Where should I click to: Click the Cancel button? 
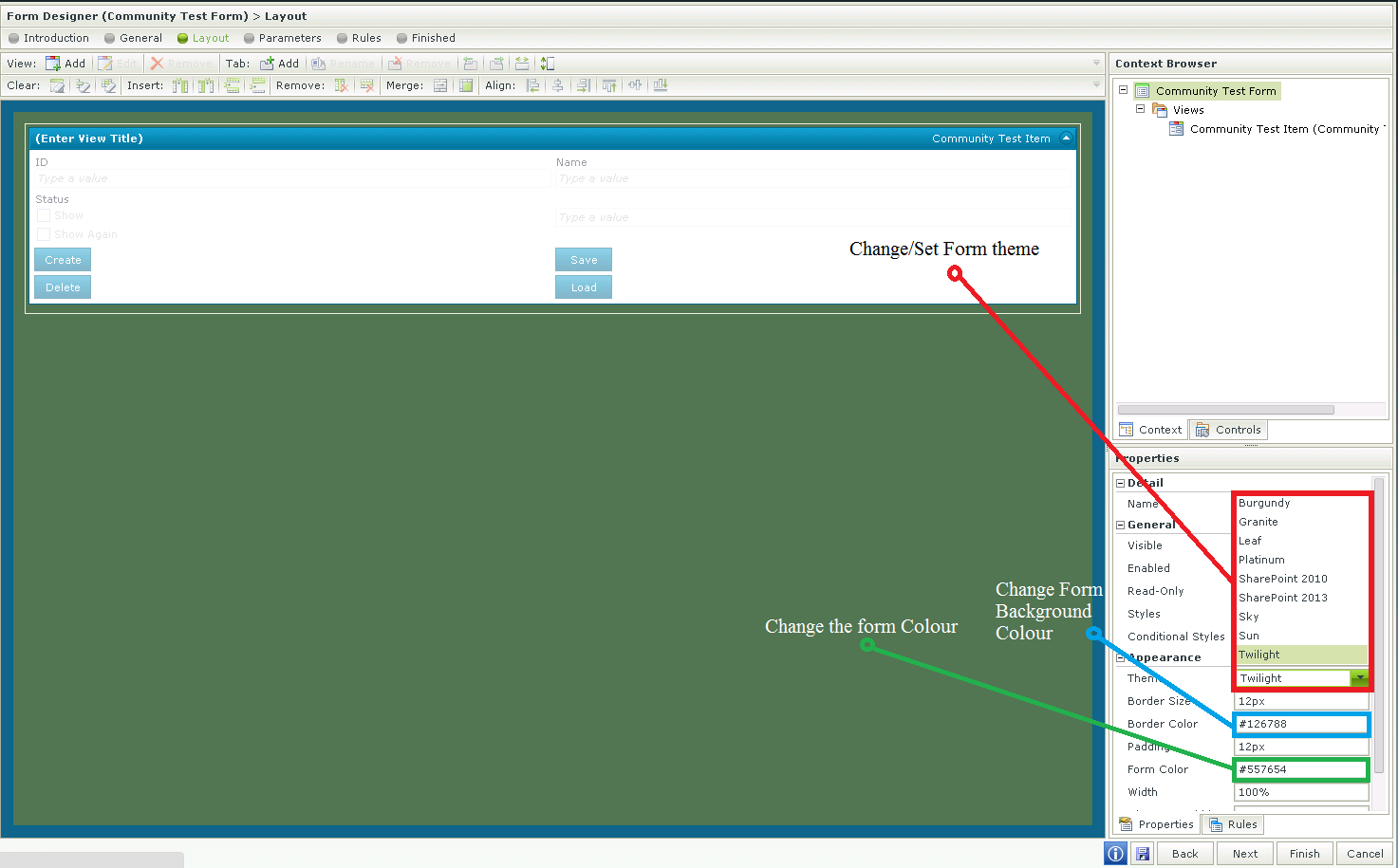click(1365, 854)
